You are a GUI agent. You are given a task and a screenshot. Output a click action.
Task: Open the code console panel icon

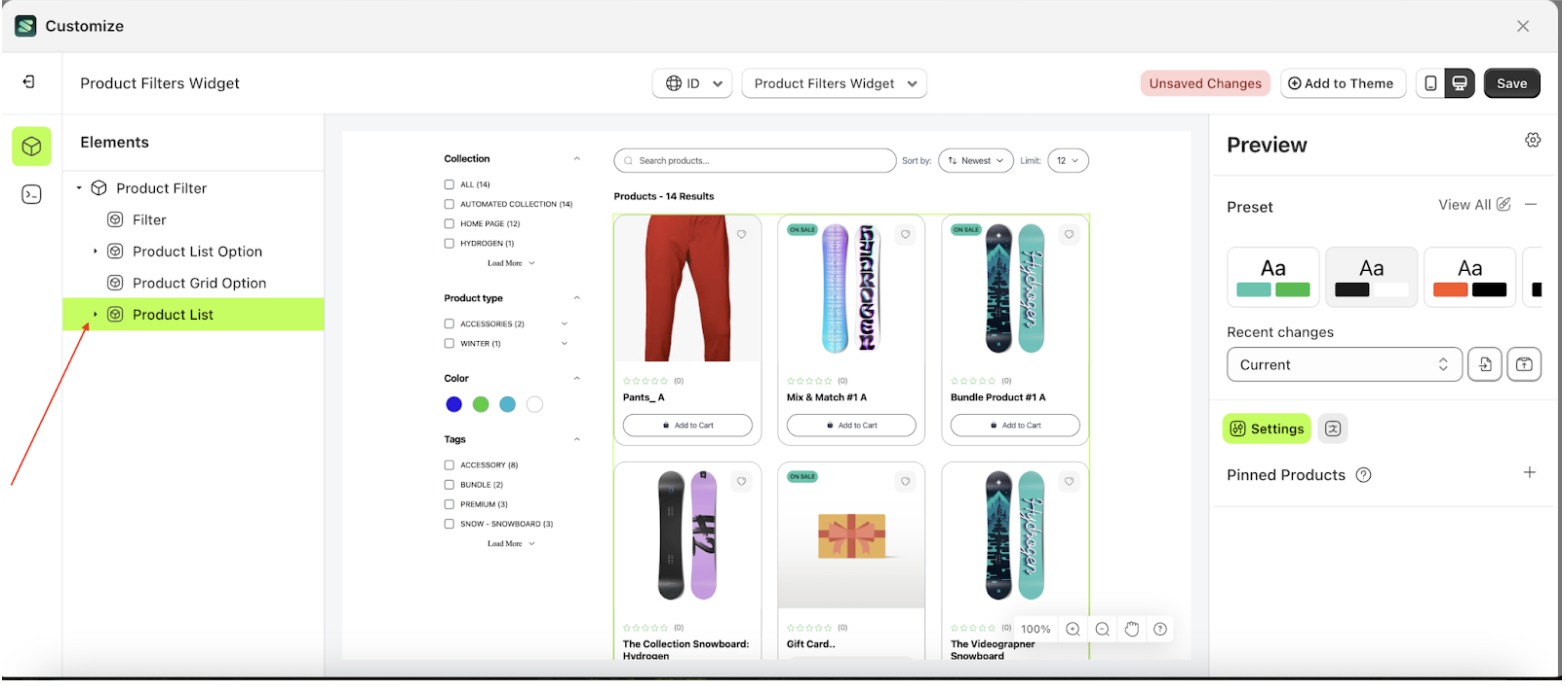click(x=31, y=195)
